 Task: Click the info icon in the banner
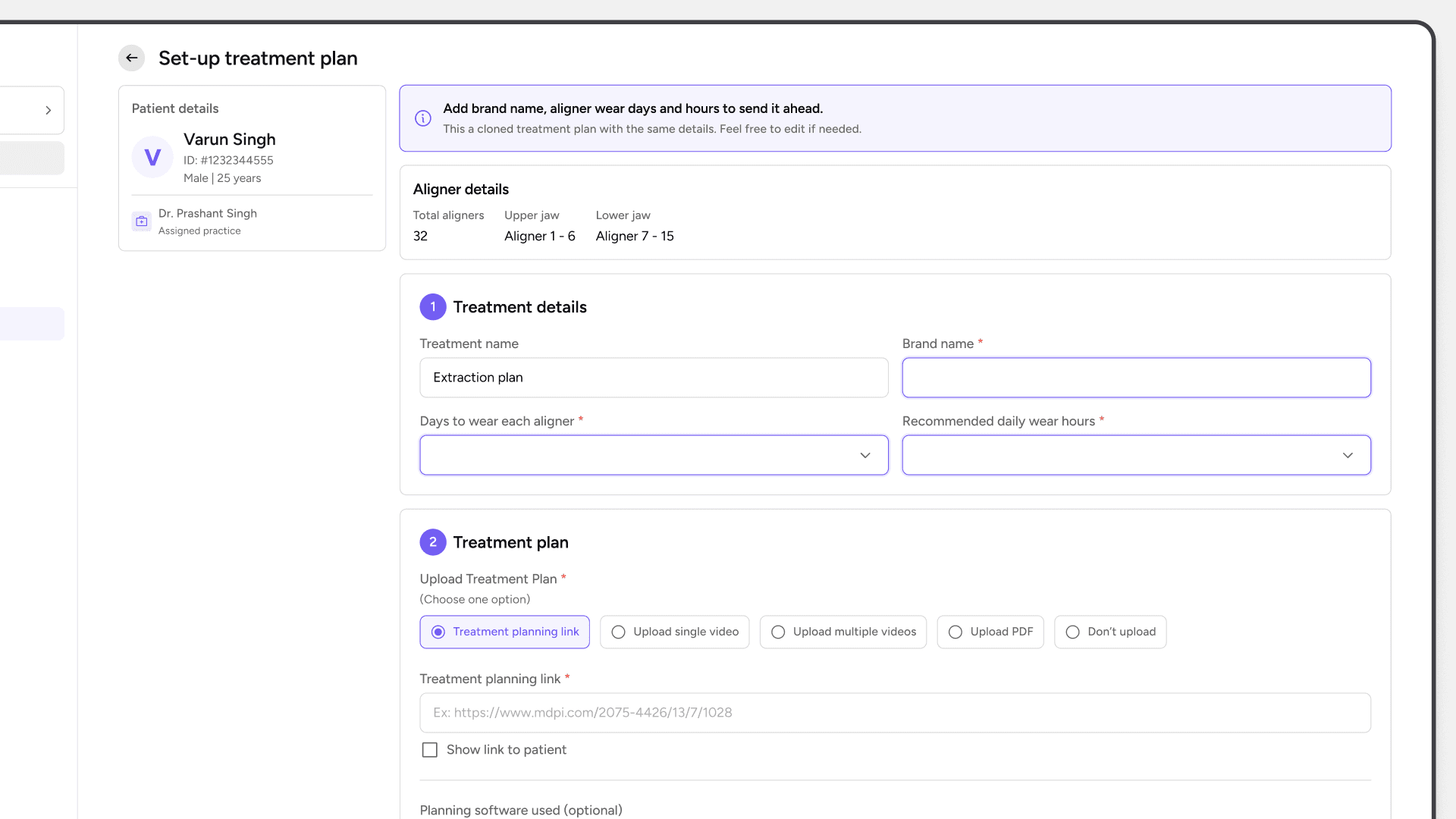click(423, 118)
